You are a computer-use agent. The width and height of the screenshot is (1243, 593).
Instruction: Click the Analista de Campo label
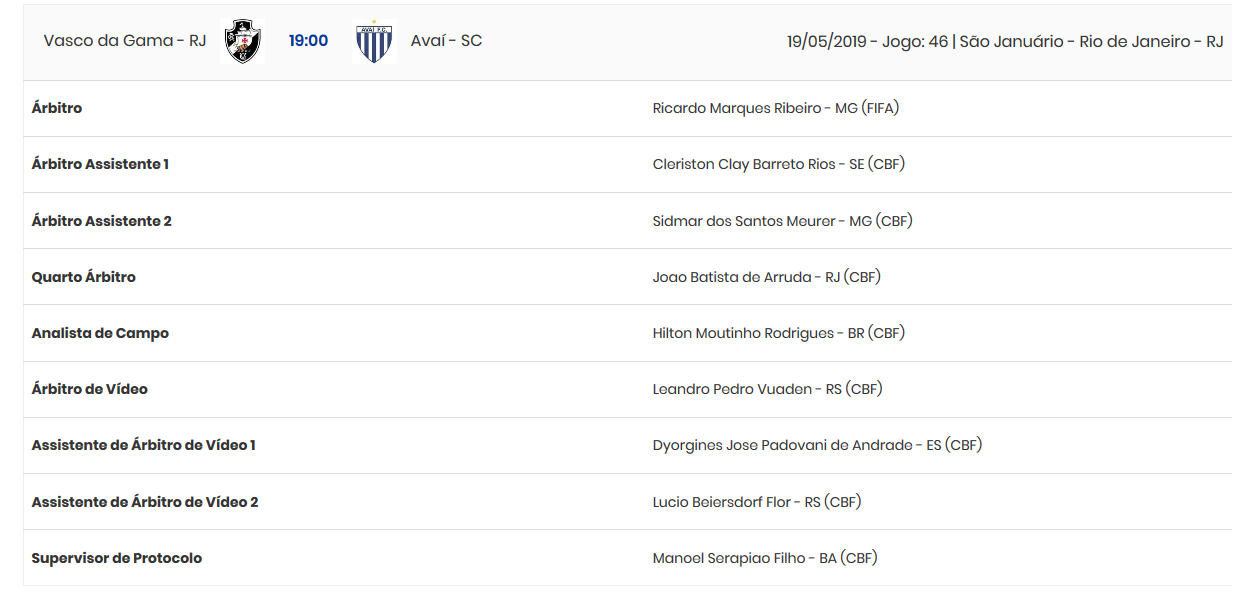100,333
